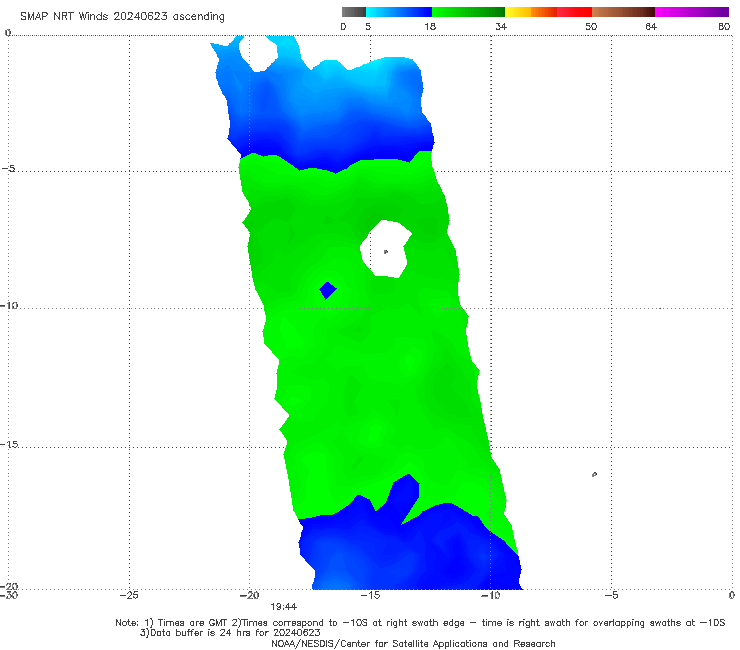The height and width of the screenshot is (650, 740).
Task: Click the '5' label under the color bar
Action: (x=368, y=26)
